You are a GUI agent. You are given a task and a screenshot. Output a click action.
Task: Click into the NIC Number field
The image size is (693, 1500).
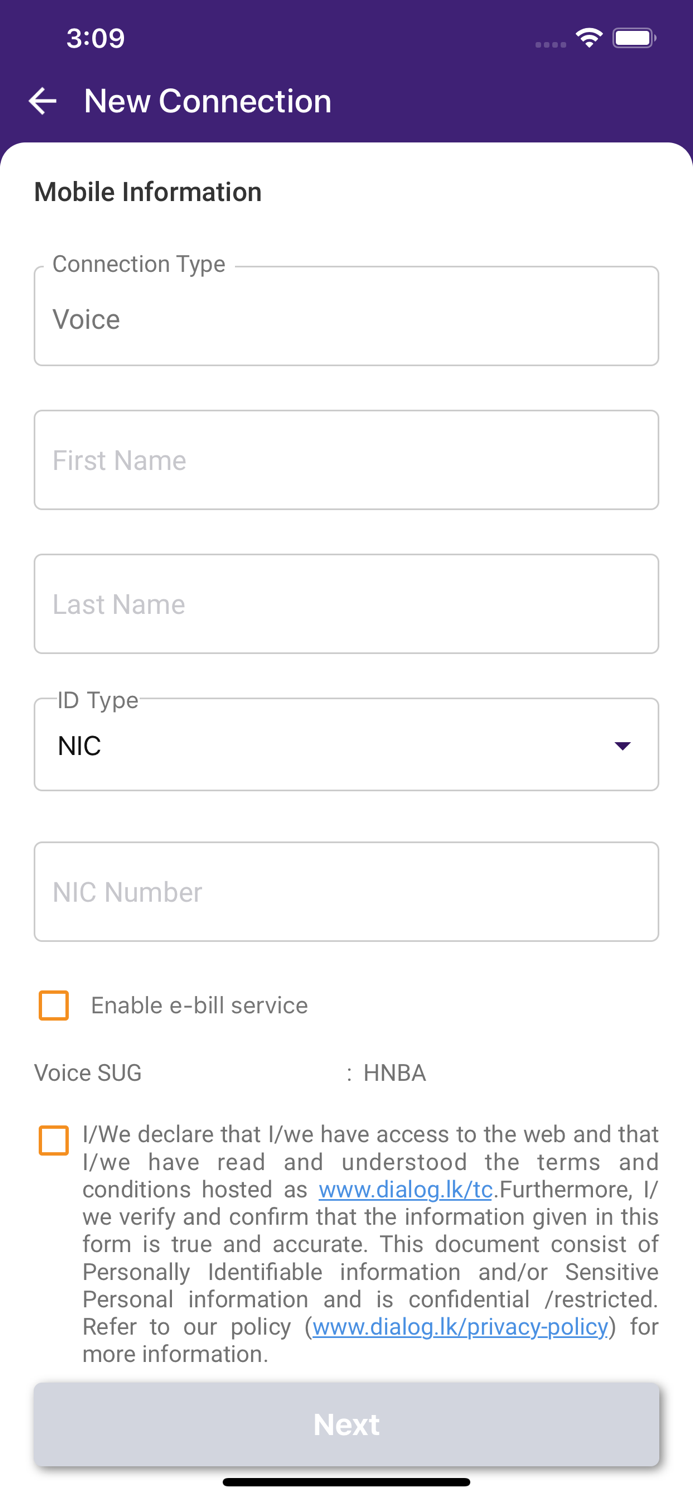click(x=346, y=892)
